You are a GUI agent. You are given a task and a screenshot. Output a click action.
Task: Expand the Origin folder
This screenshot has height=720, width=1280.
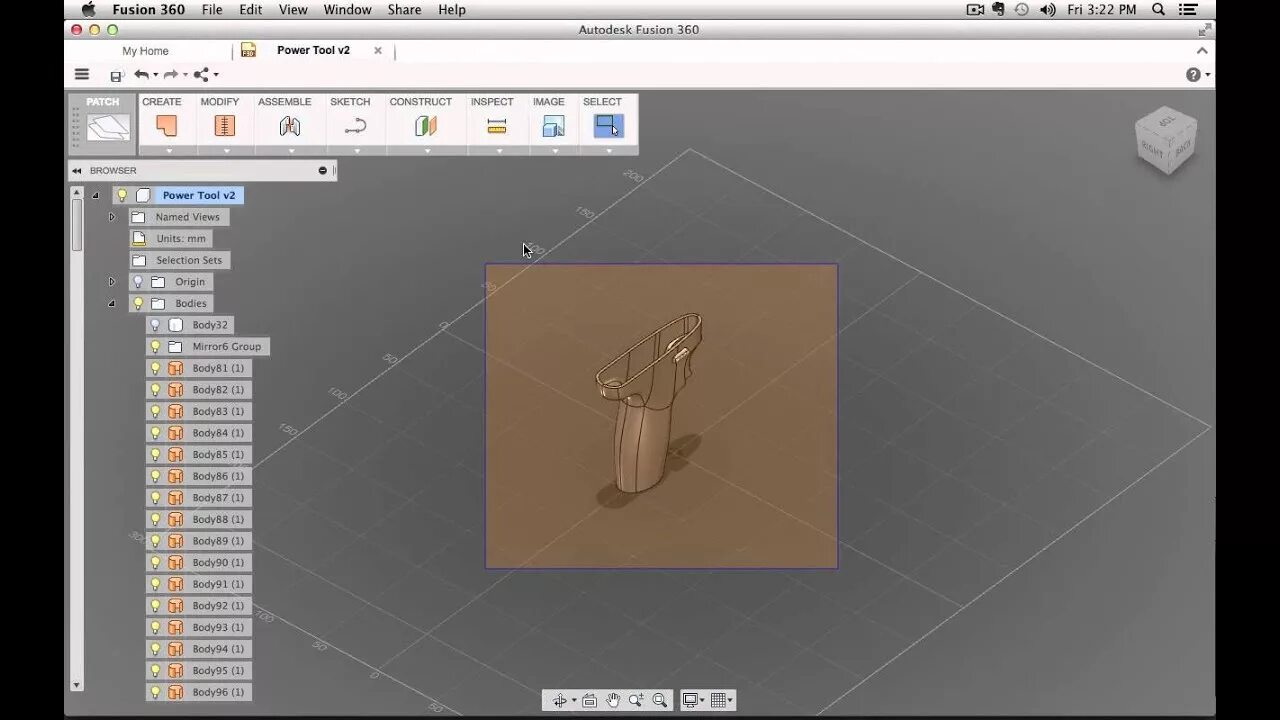(x=112, y=282)
